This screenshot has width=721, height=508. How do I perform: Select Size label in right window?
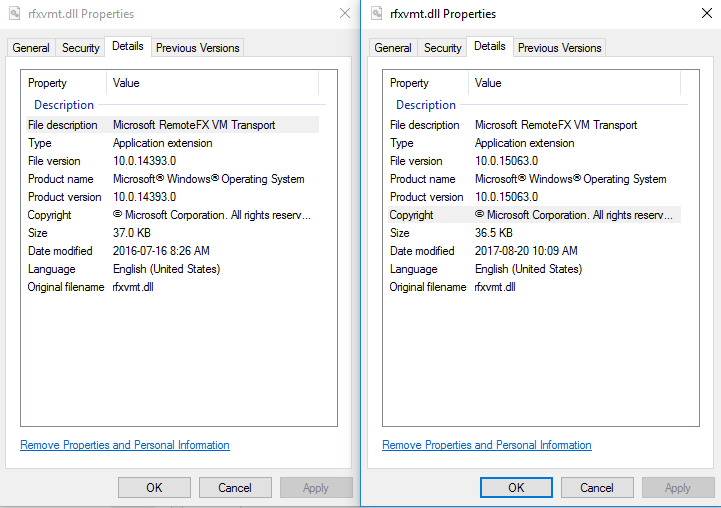click(x=400, y=233)
